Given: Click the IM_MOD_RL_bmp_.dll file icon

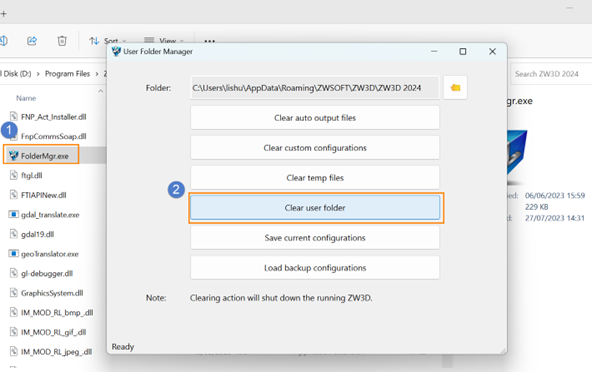Looking at the screenshot, I should click(x=14, y=312).
